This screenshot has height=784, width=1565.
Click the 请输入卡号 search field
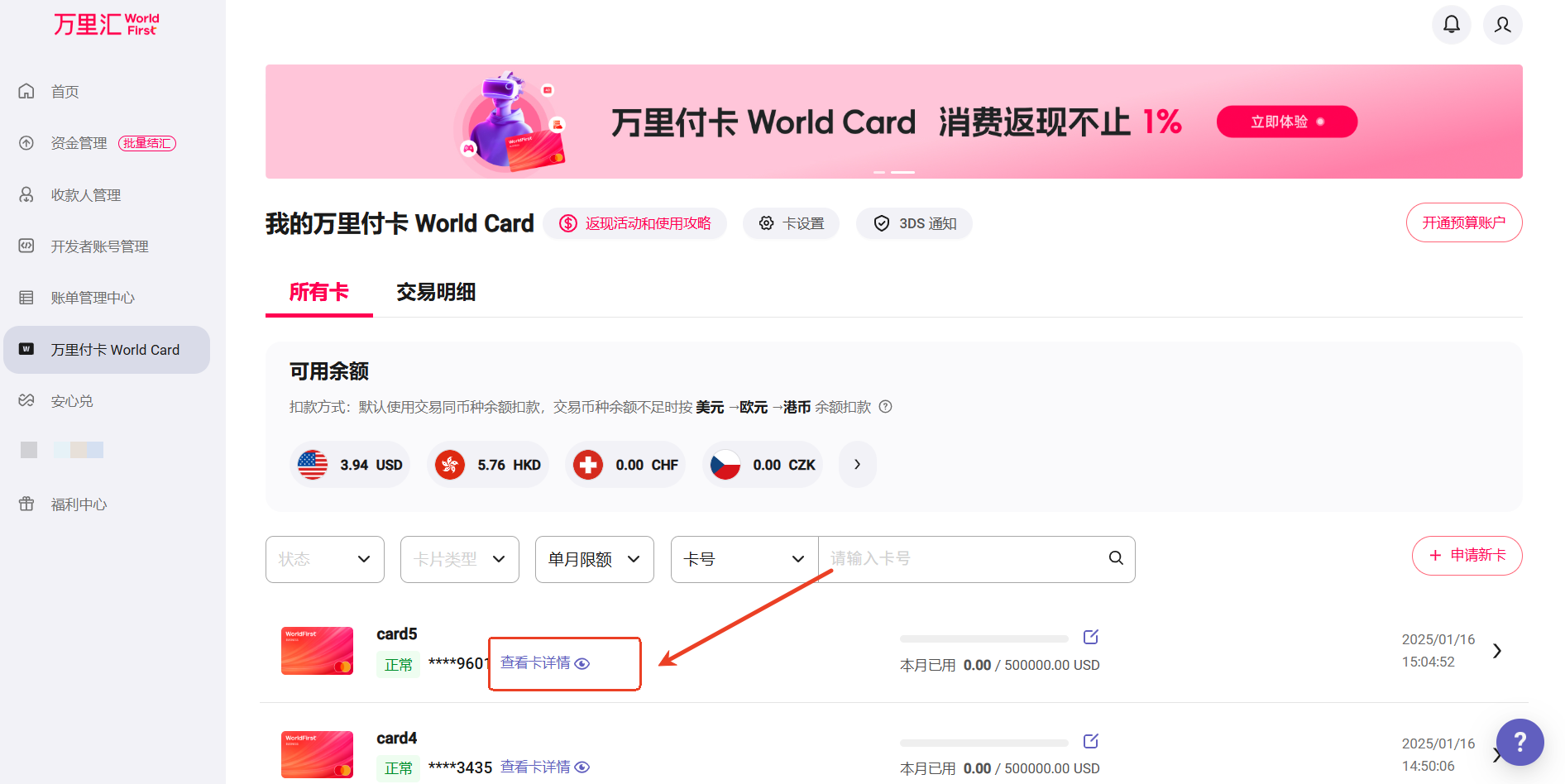pos(964,559)
